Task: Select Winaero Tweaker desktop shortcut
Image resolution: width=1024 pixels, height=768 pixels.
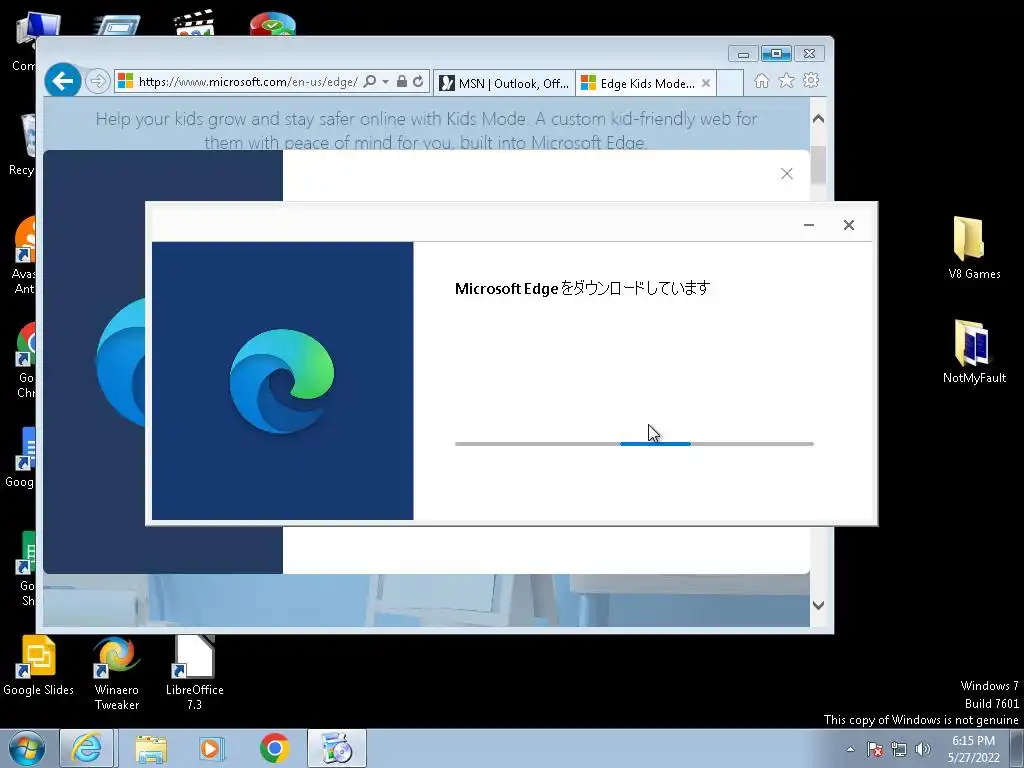Action: tap(117, 673)
